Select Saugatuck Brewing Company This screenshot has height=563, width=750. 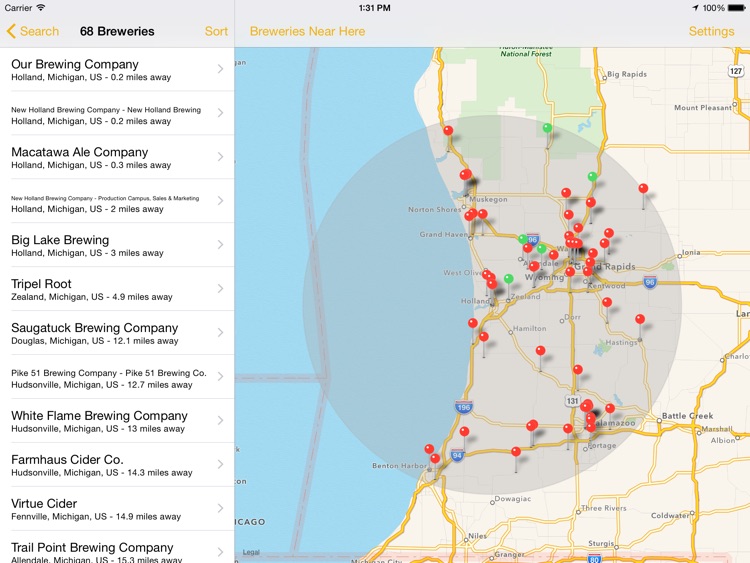tap(117, 333)
